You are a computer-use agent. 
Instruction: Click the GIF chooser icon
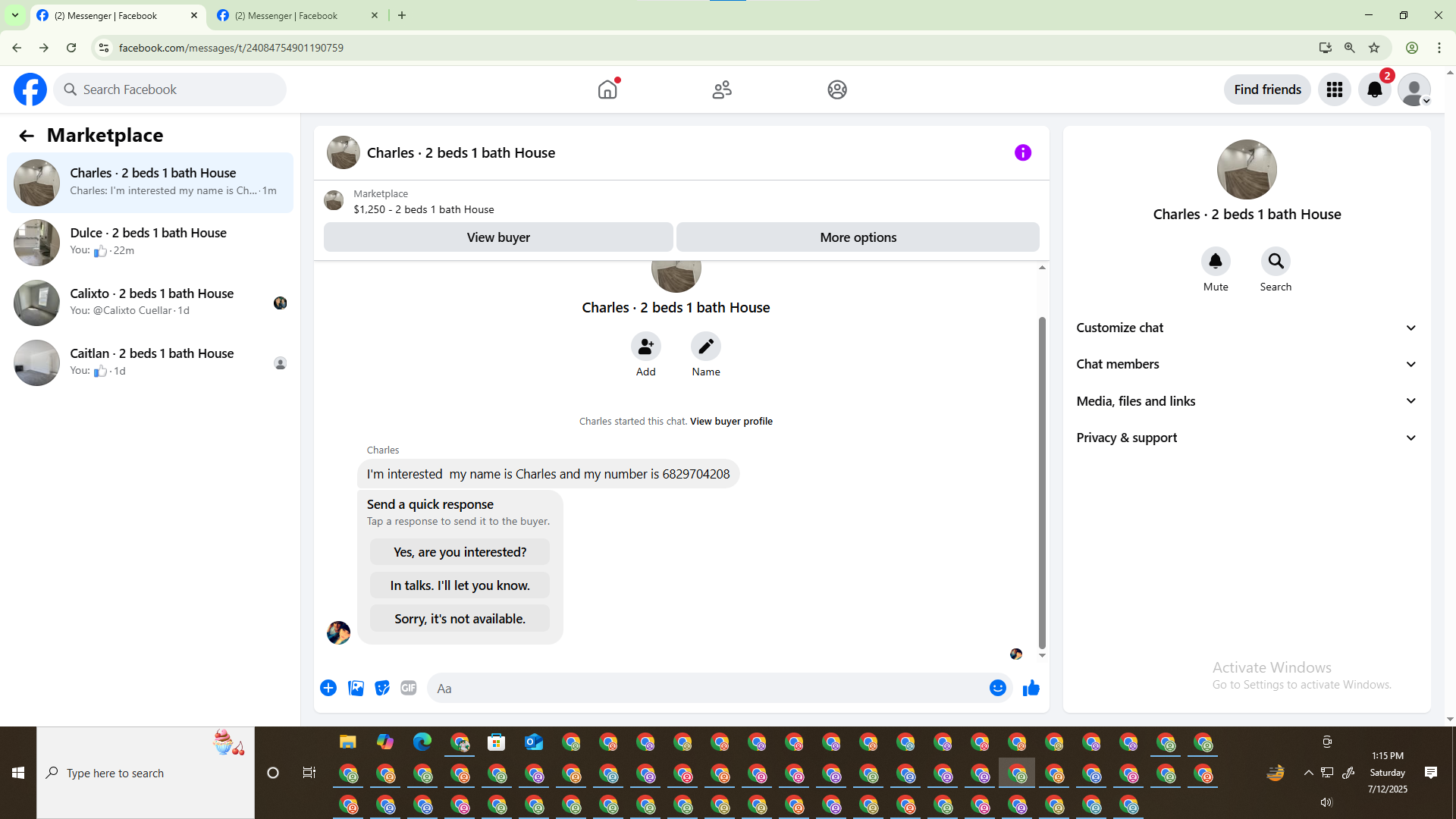409,689
